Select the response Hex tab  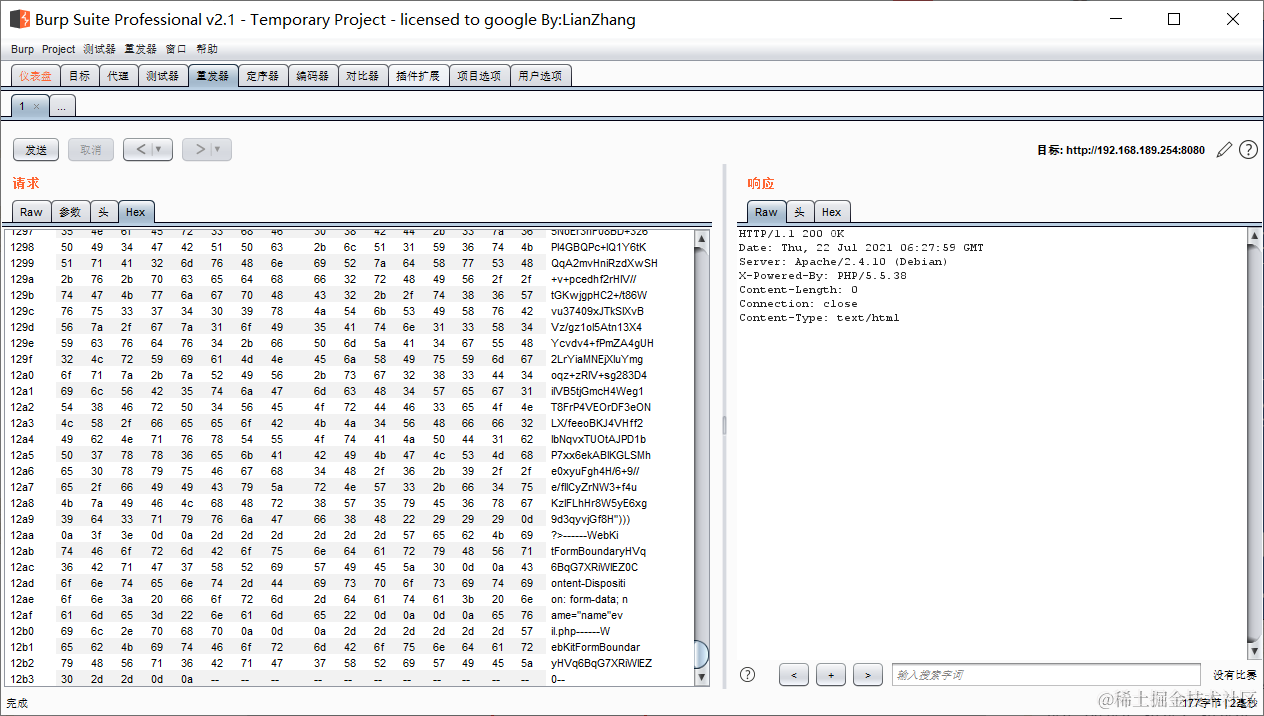(x=831, y=212)
